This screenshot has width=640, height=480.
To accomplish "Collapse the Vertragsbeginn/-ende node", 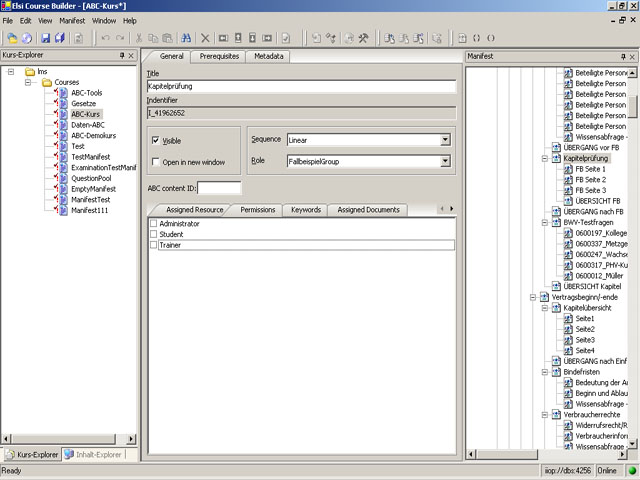I will click(533, 297).
